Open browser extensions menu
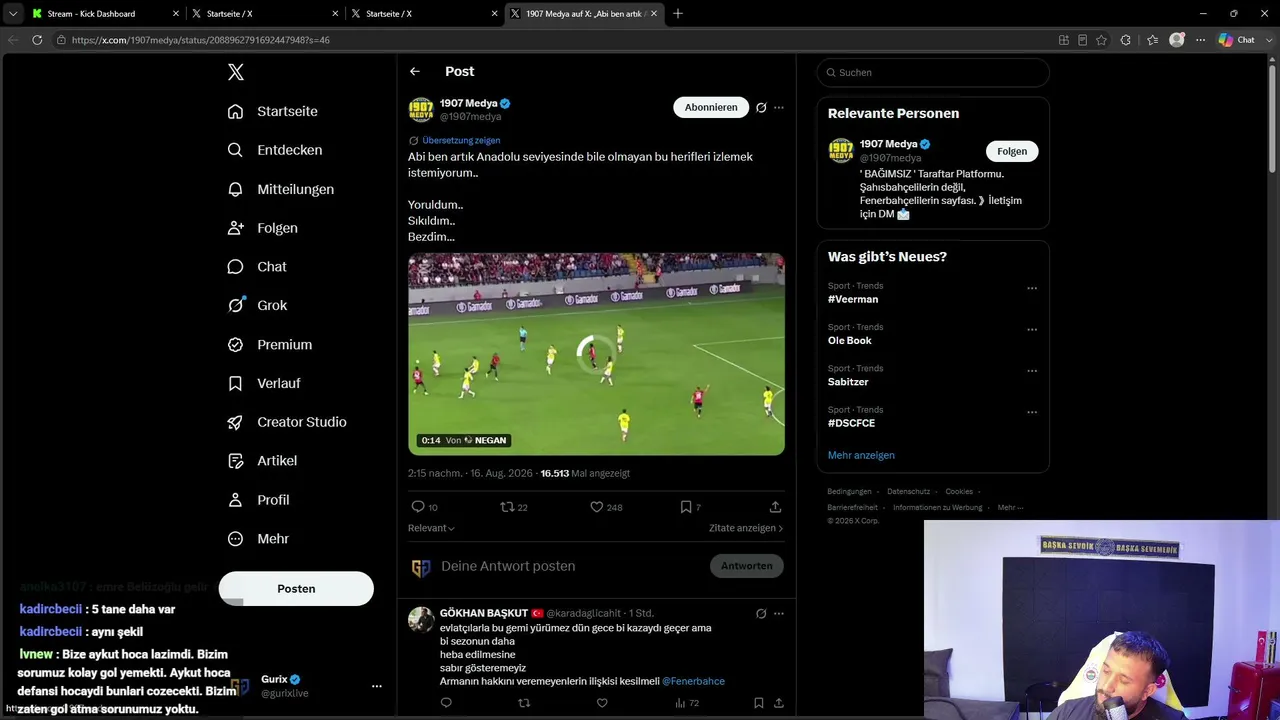 coord(1126,40)
